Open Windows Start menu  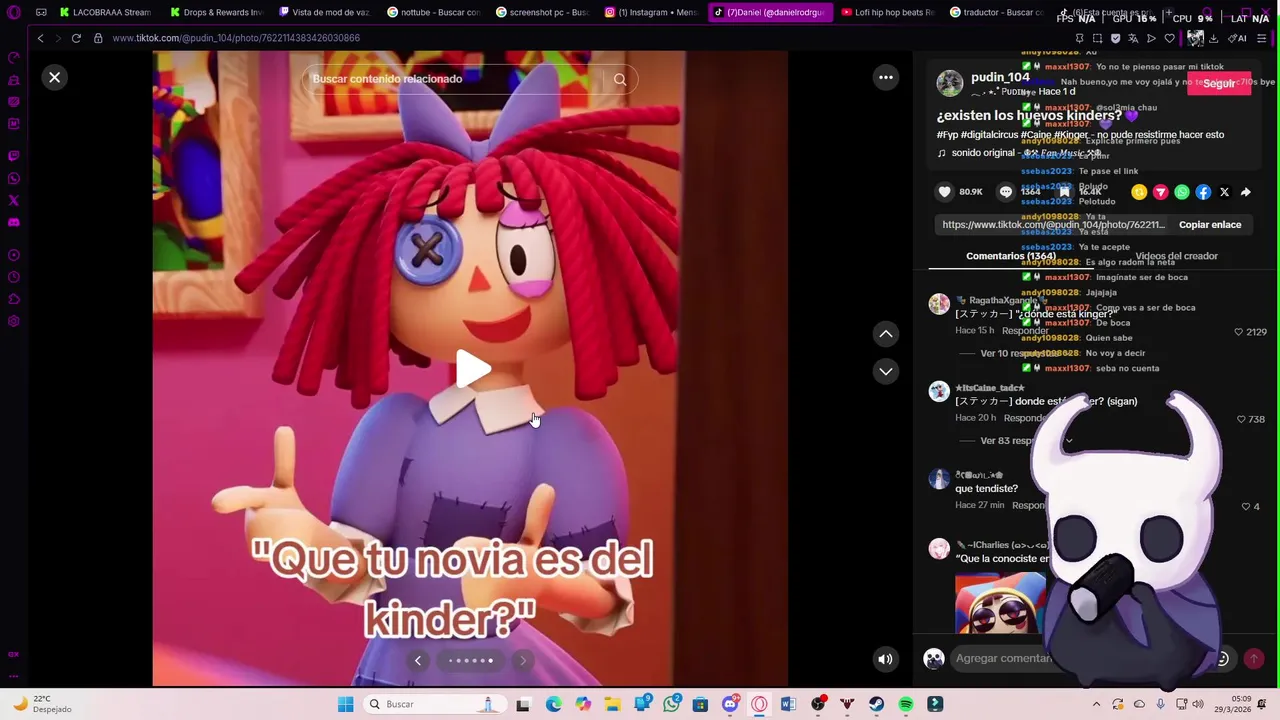pos(345,704)
